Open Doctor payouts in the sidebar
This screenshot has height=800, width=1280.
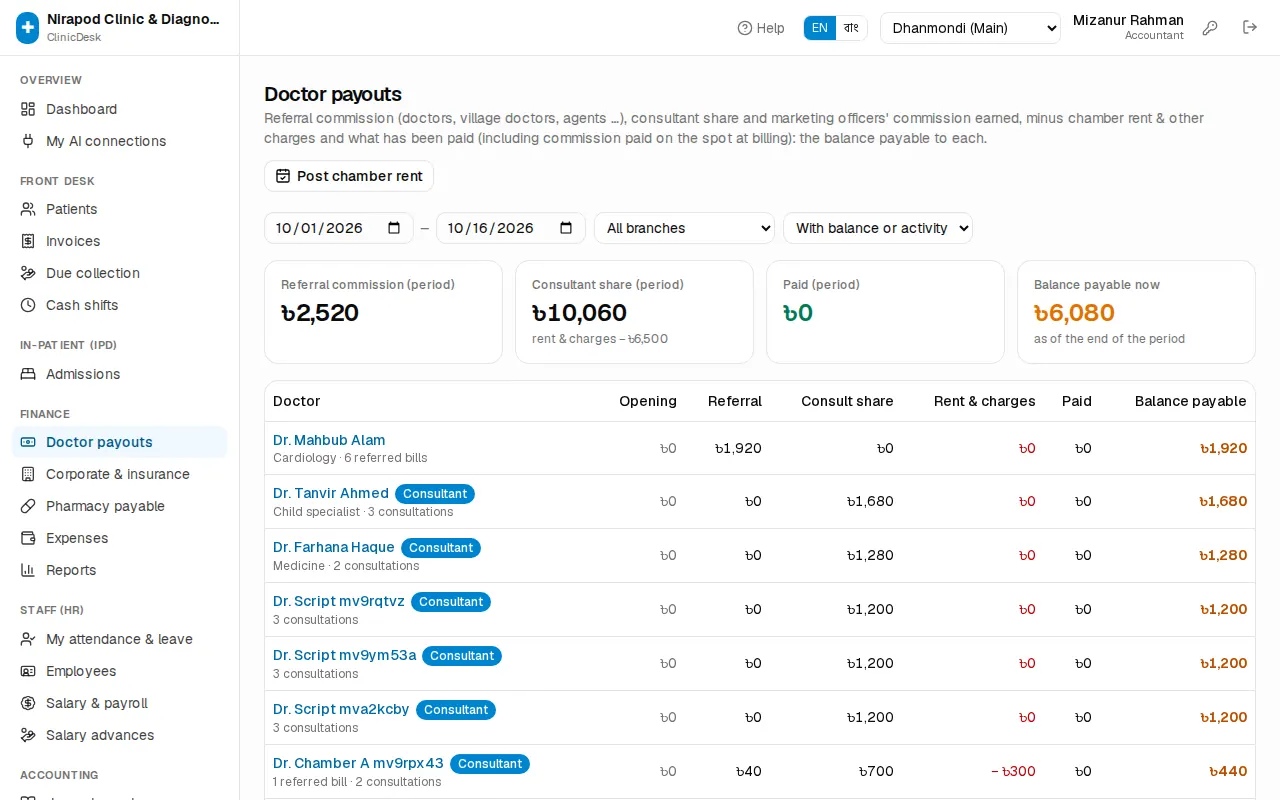(x=120, y=442)
